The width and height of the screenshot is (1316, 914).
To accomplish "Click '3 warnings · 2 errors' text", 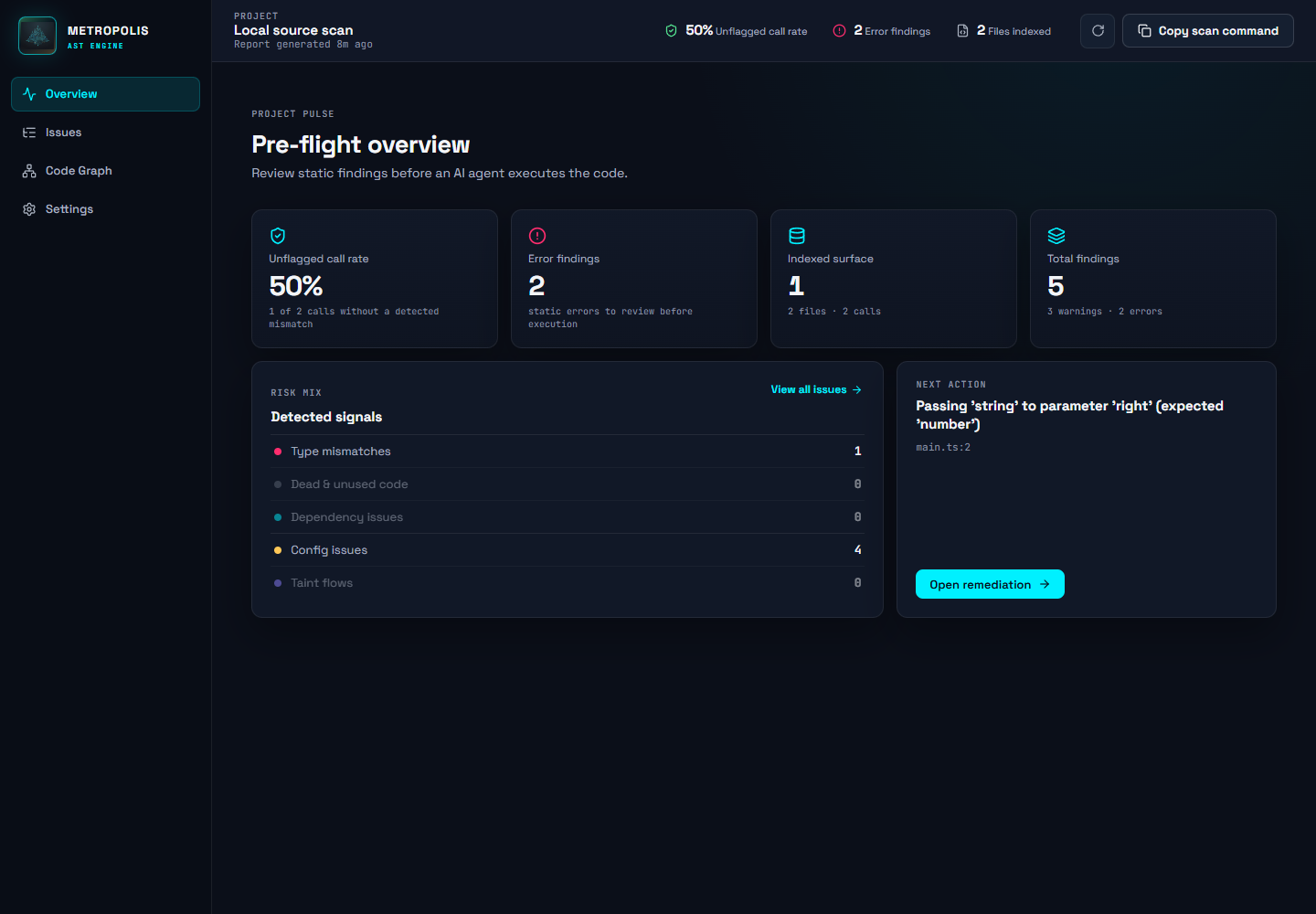I will [1105, 312].
